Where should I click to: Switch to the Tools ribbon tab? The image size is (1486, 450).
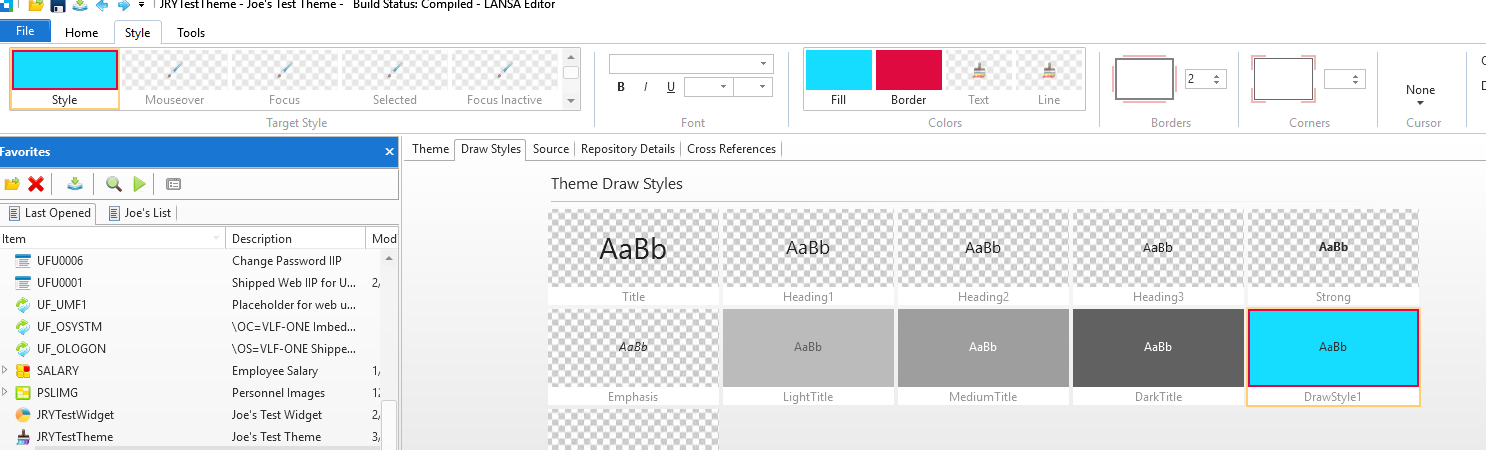191,32
